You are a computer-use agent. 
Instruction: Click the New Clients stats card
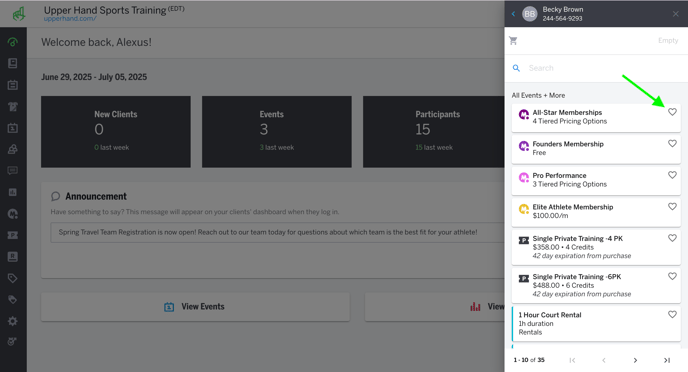[116, 132]
